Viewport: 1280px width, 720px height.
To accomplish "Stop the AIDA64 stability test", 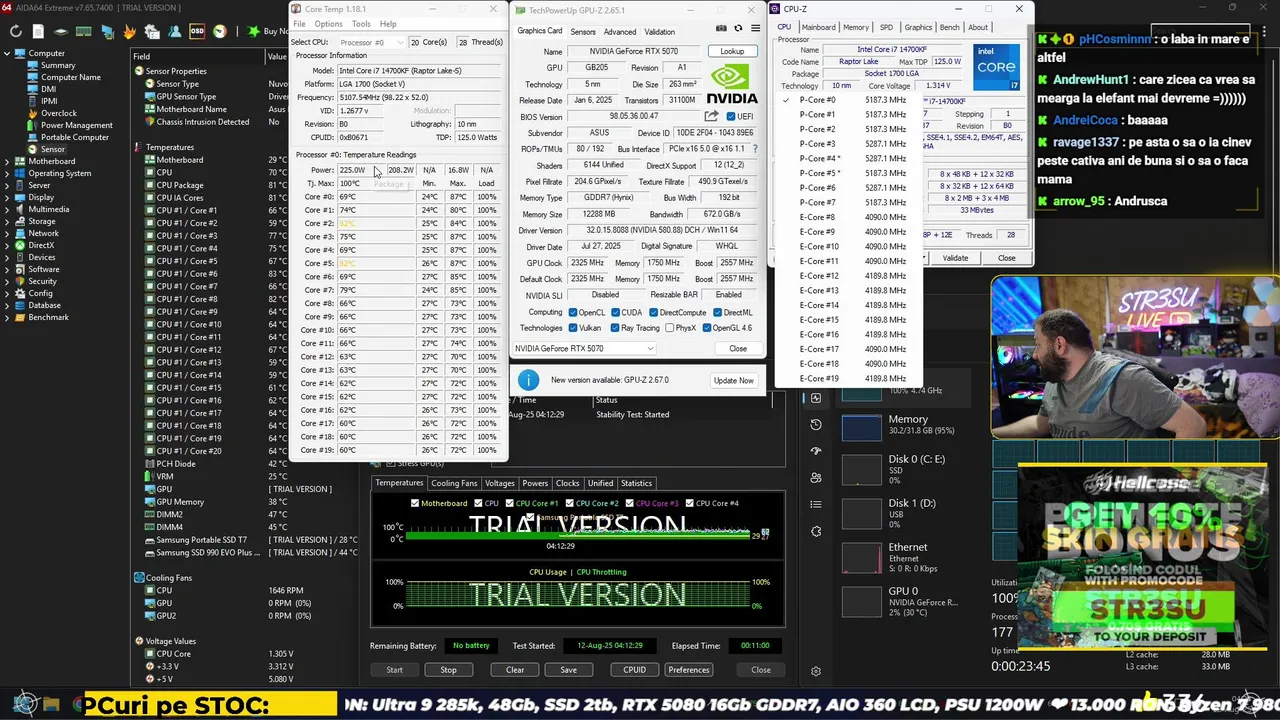I will (448, 670).
